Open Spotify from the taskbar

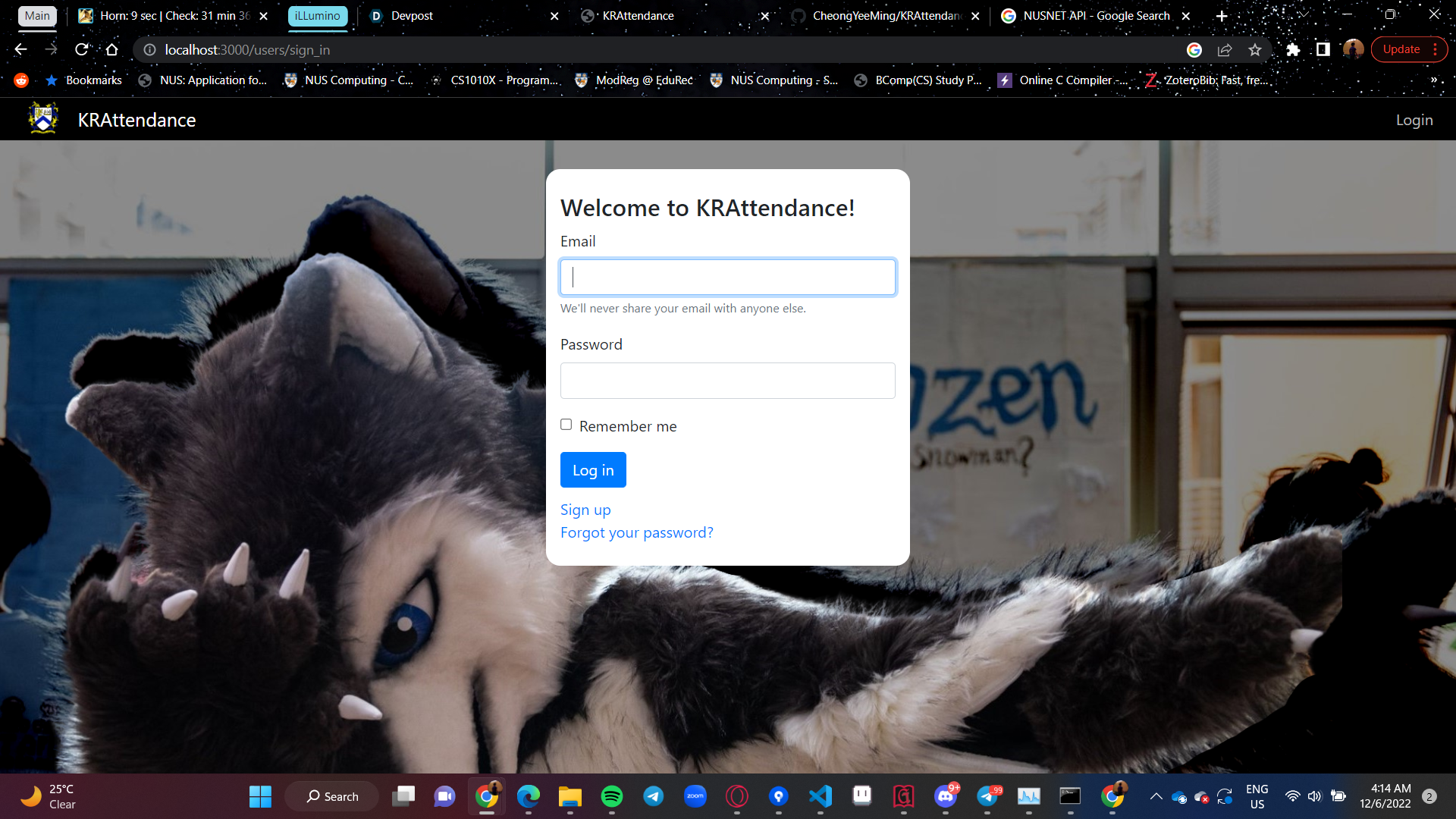(611, 796)
